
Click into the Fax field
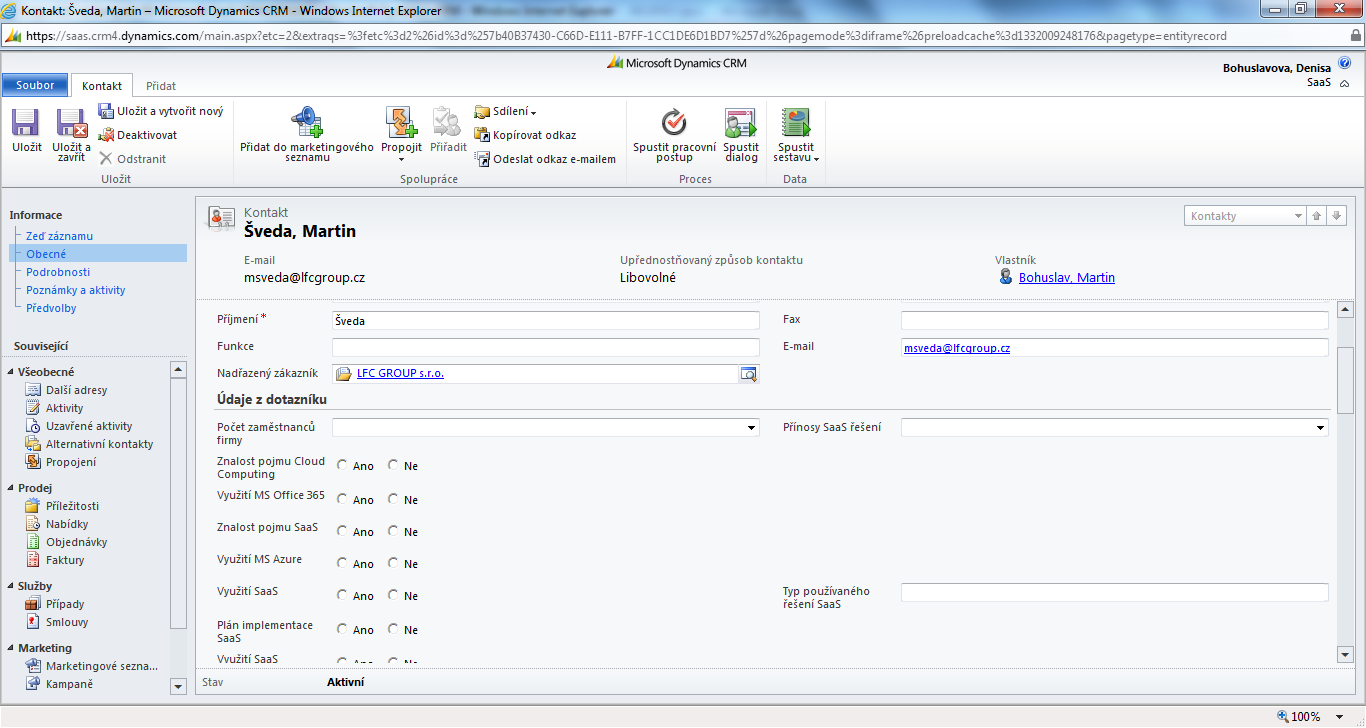(1114, 321)
